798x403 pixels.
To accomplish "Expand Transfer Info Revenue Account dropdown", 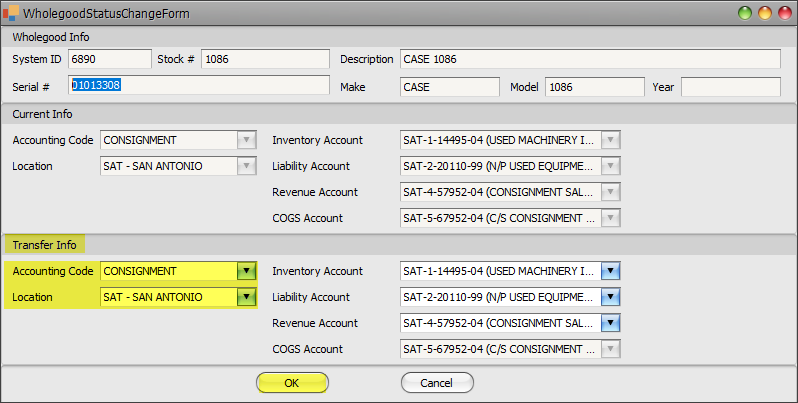I will (610, 323).
